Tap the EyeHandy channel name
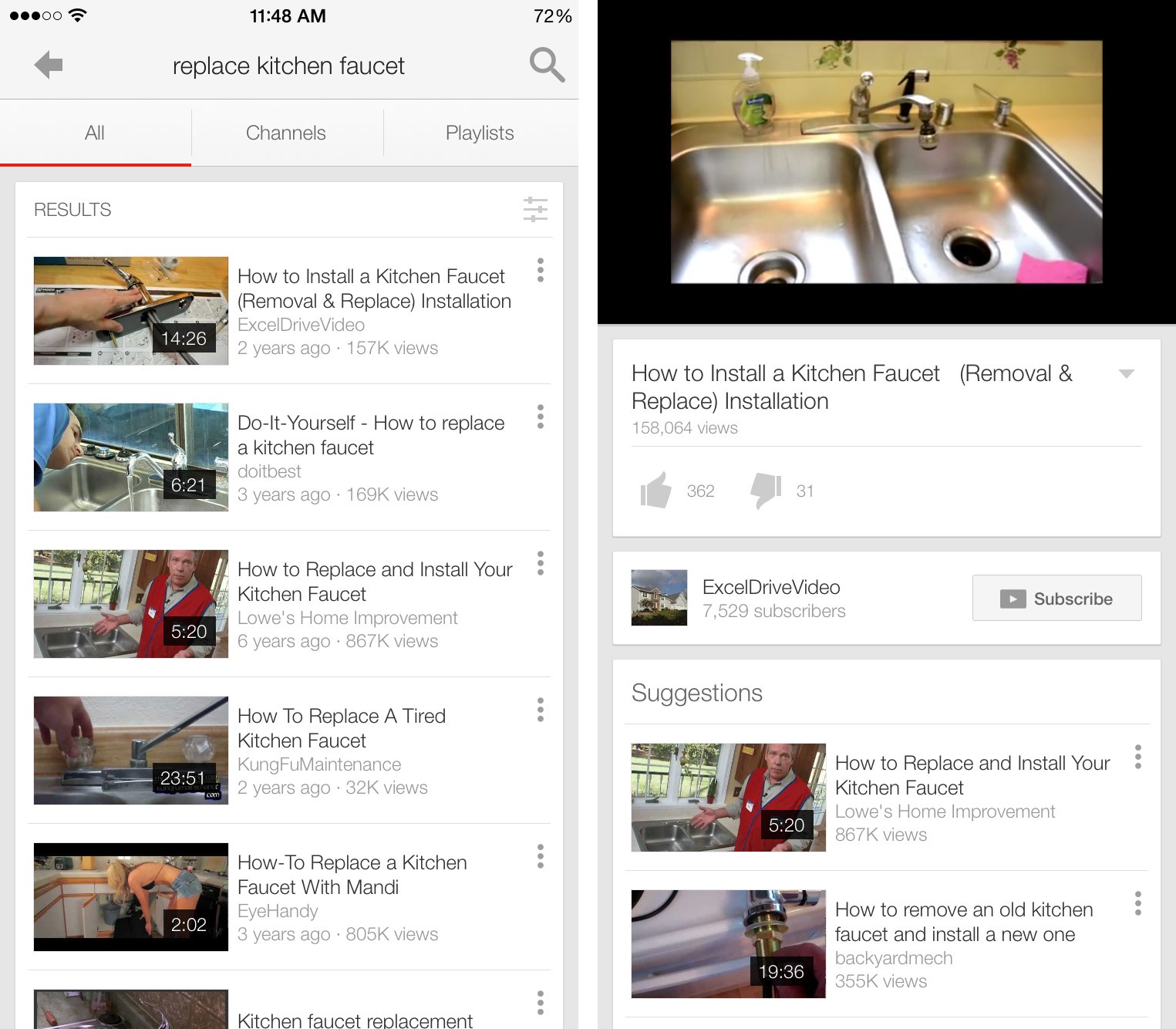This screenshot has width=1176, height=1029. (278, 911)
